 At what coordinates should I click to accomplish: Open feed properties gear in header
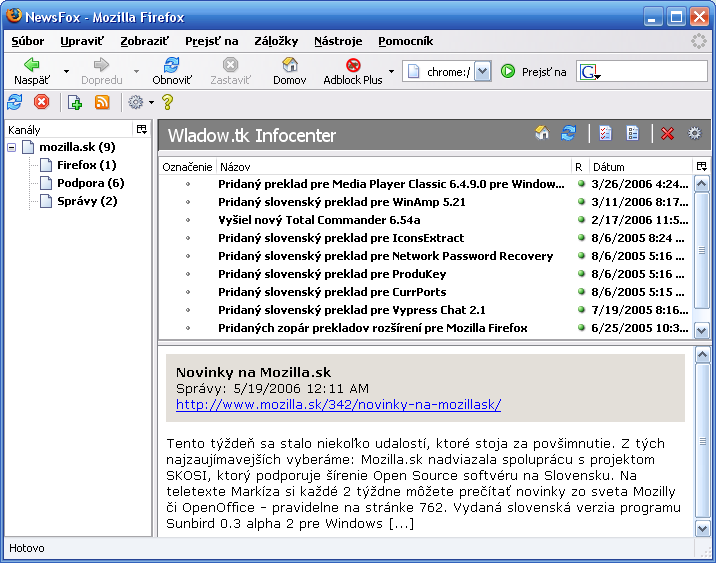[695, 133]
